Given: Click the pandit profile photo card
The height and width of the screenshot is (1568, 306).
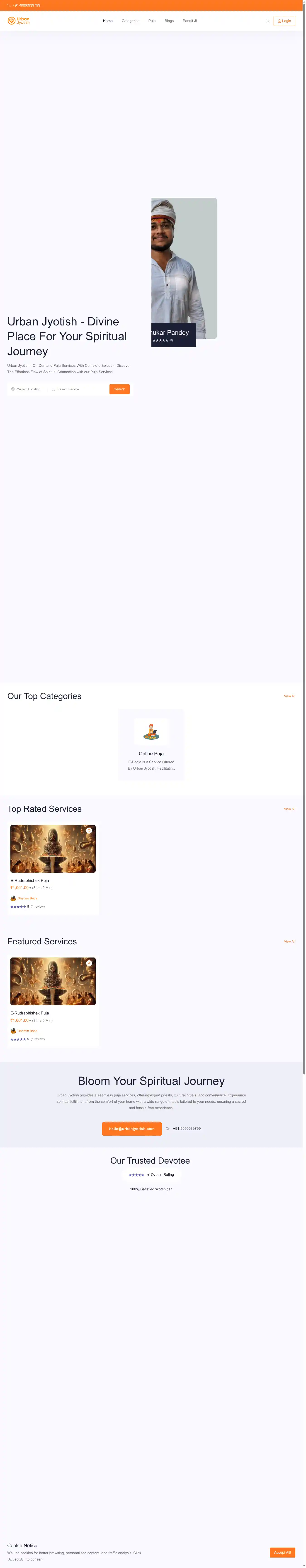Looking at the screenshot, I should pos(184,268).
